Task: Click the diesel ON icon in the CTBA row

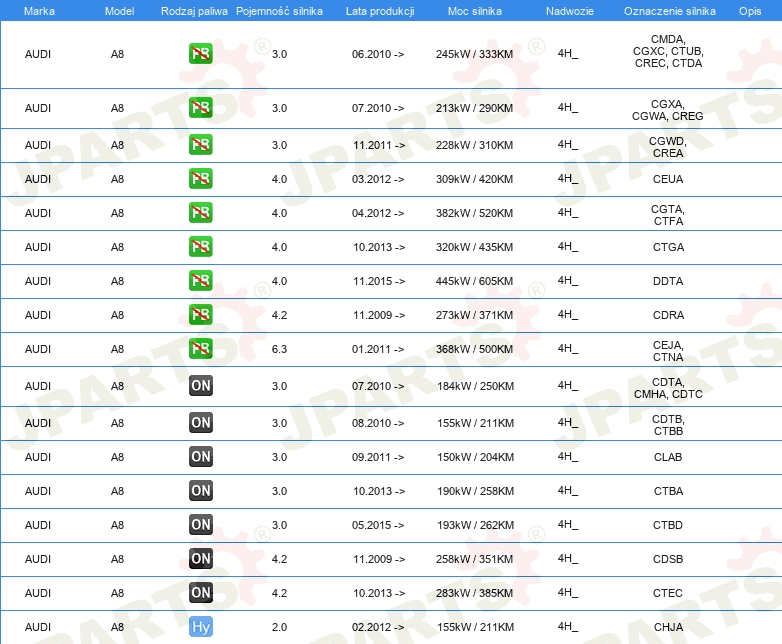Action: click(200, 490)
